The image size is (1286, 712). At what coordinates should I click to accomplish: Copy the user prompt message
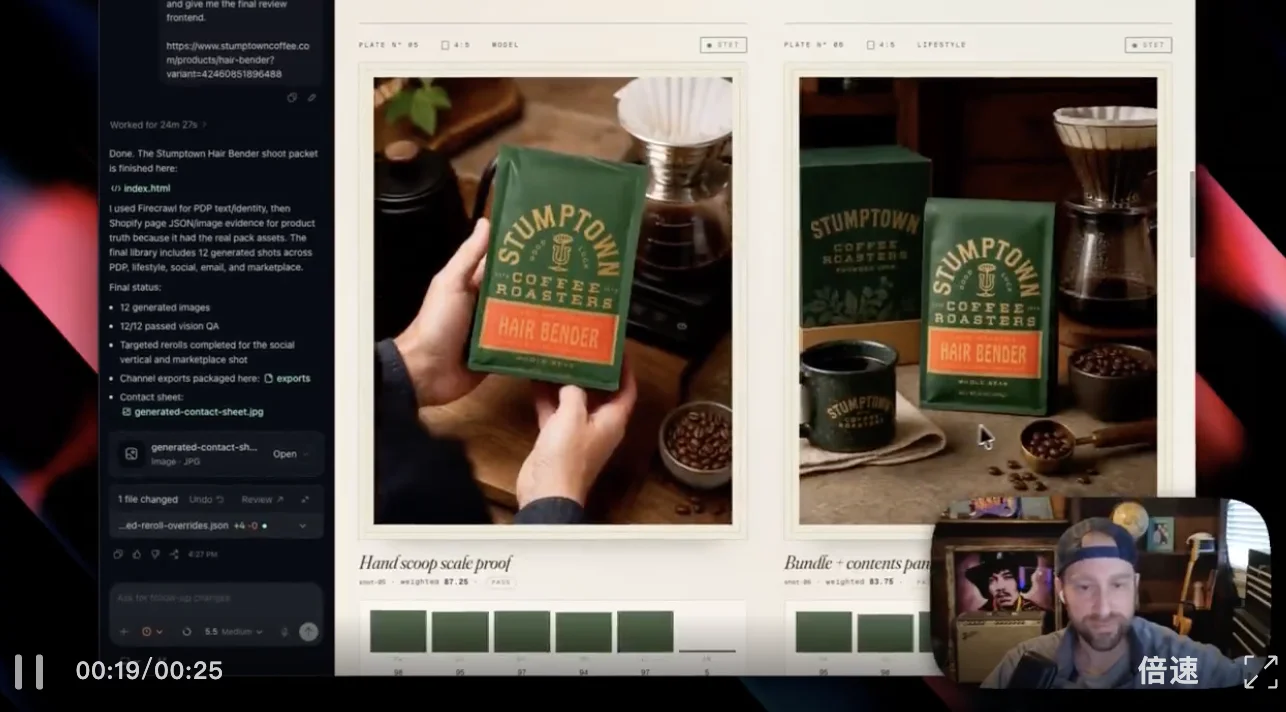292,98
